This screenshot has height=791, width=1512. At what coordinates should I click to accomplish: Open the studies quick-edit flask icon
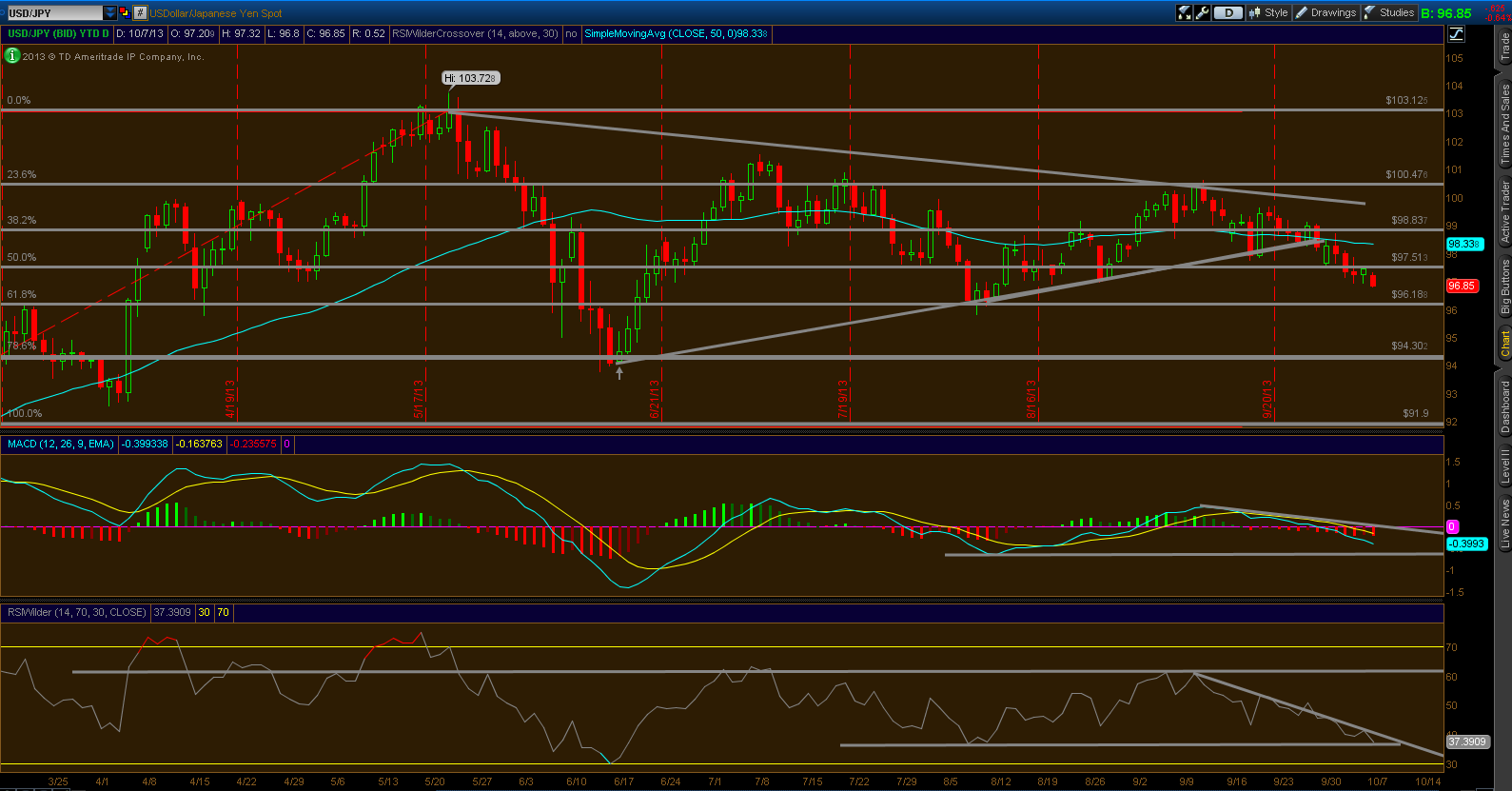tap(1185, 12)
